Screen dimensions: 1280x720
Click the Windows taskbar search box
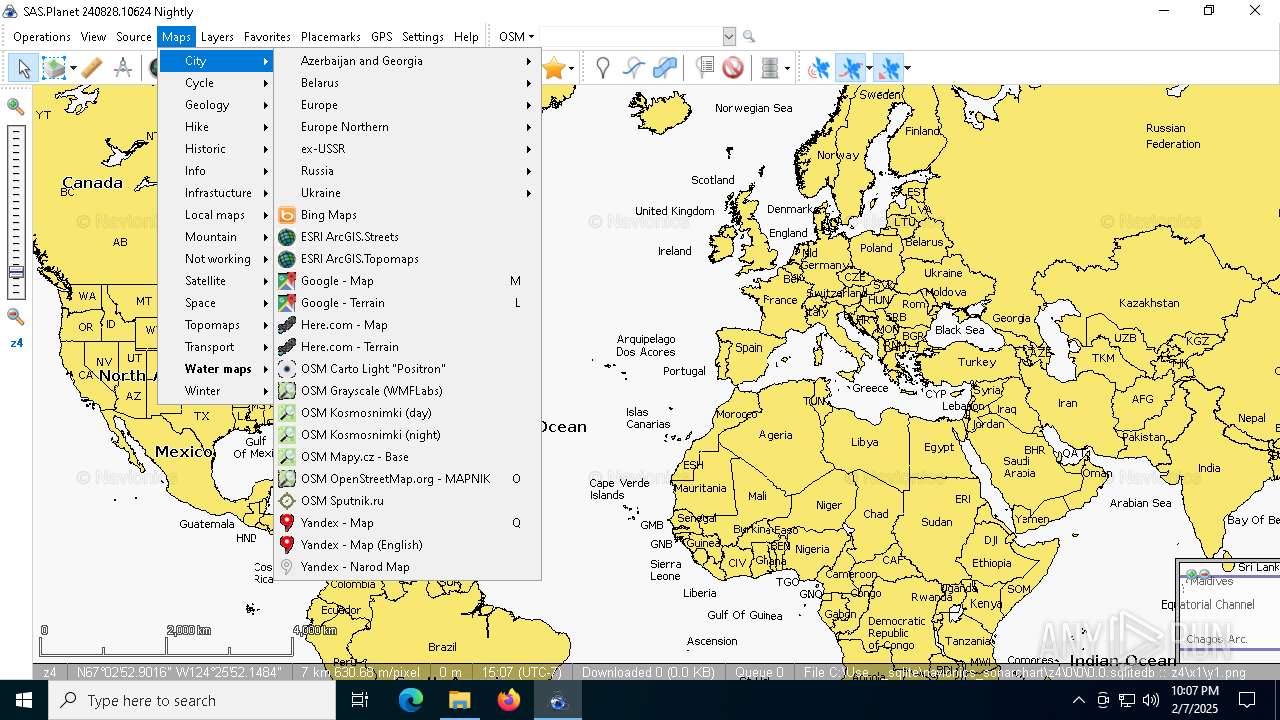pos(191,701)
